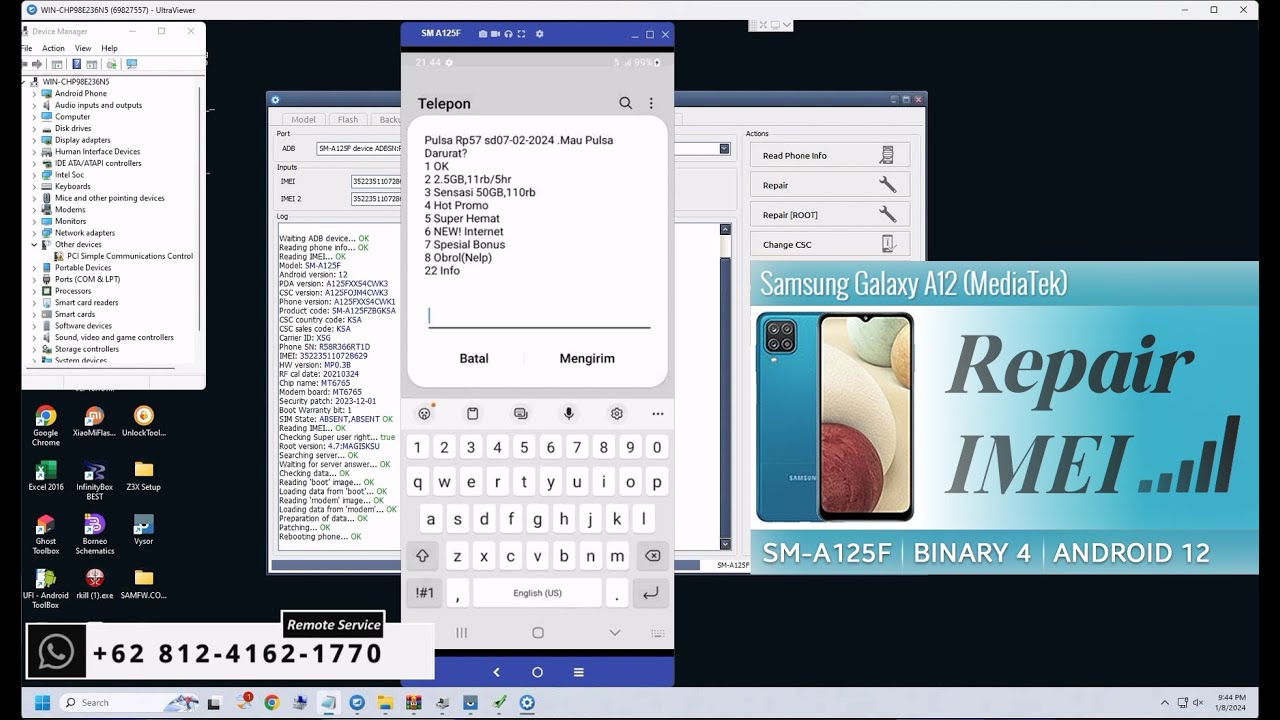
Task: Toggle fullscreen in SM A125F window
Action: [521, 34]
